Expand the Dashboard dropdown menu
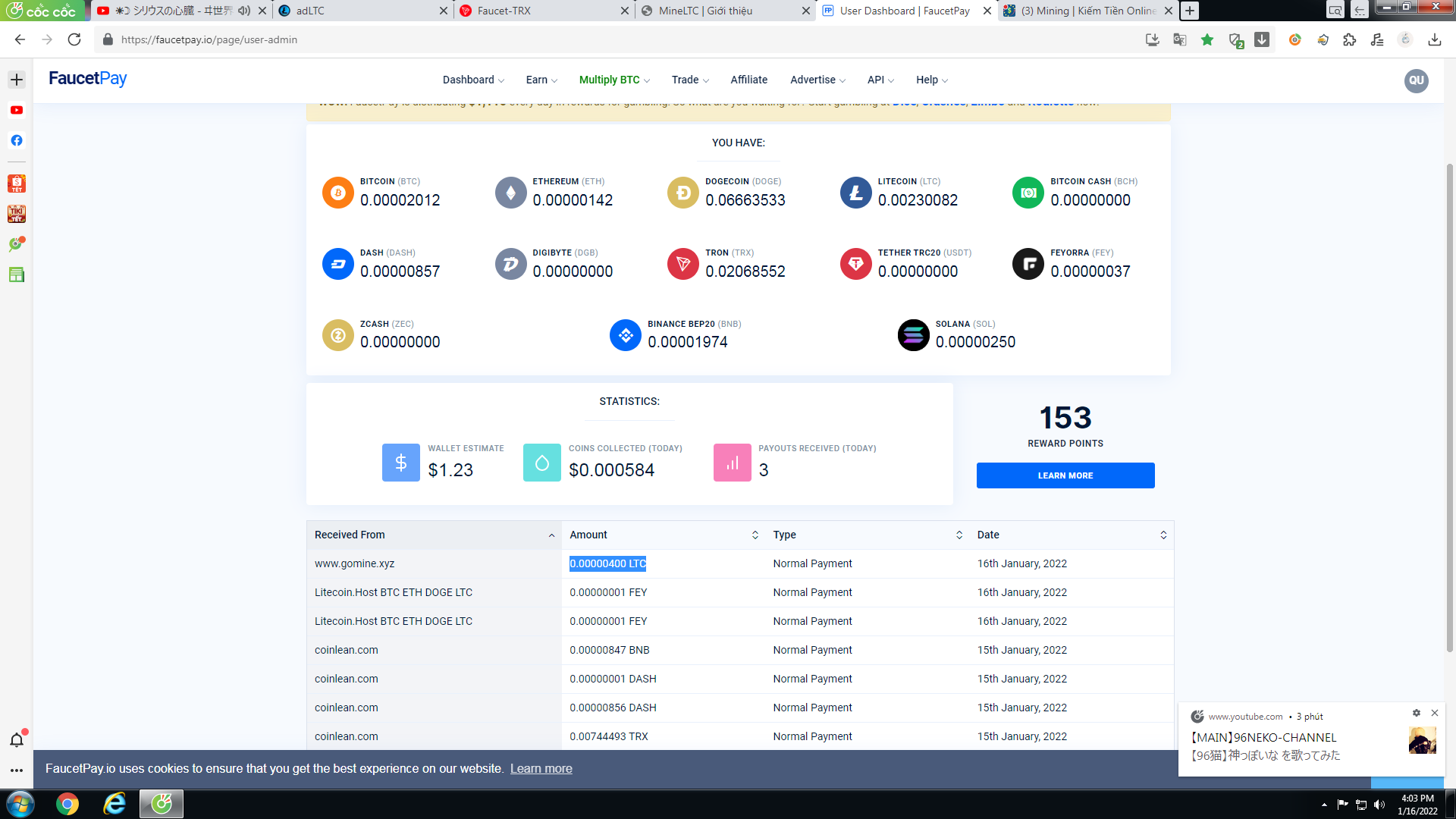The height and width of the screenshot is (819, 1456). [473, 80]
